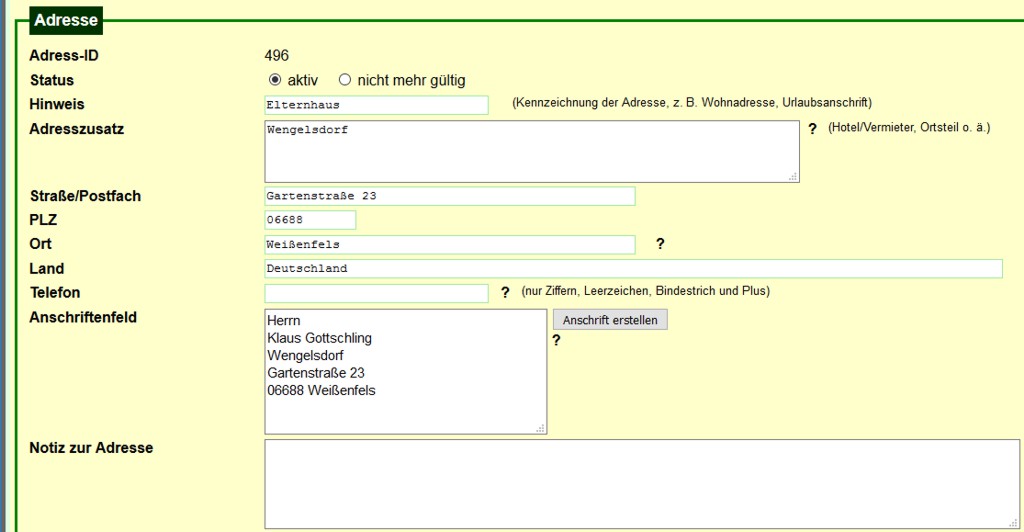Click the 'Adresse' section header
1024x532 pixels.
66,20
